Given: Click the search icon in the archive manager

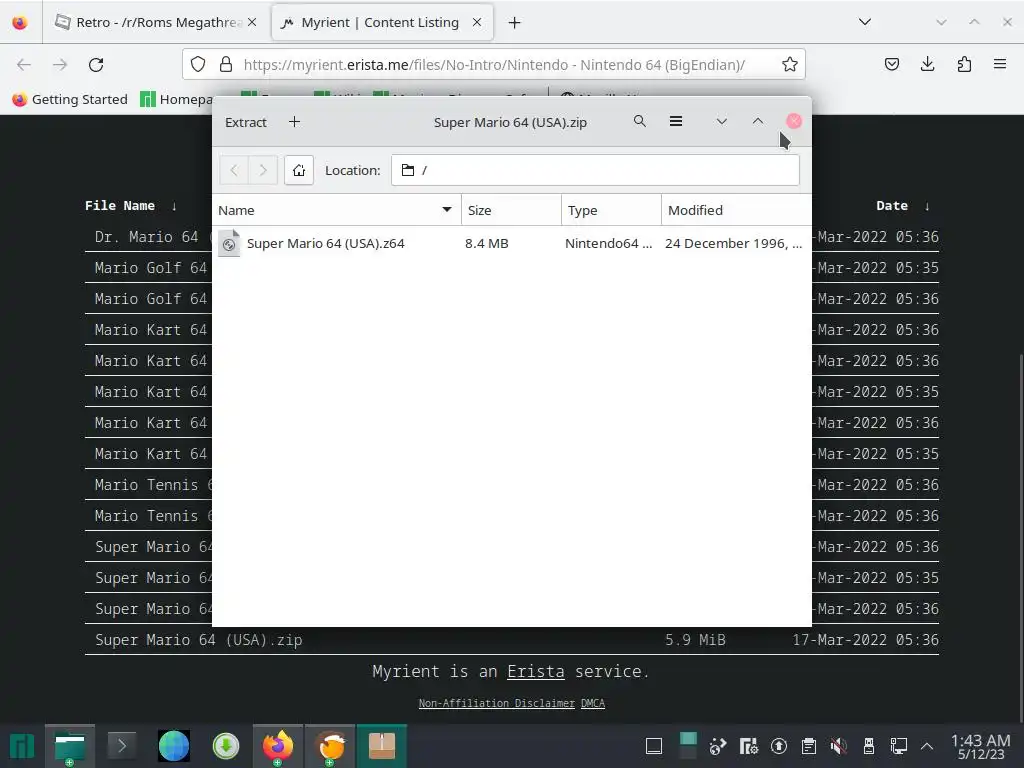Looking at the screenshot, I should tap(639, 121).
